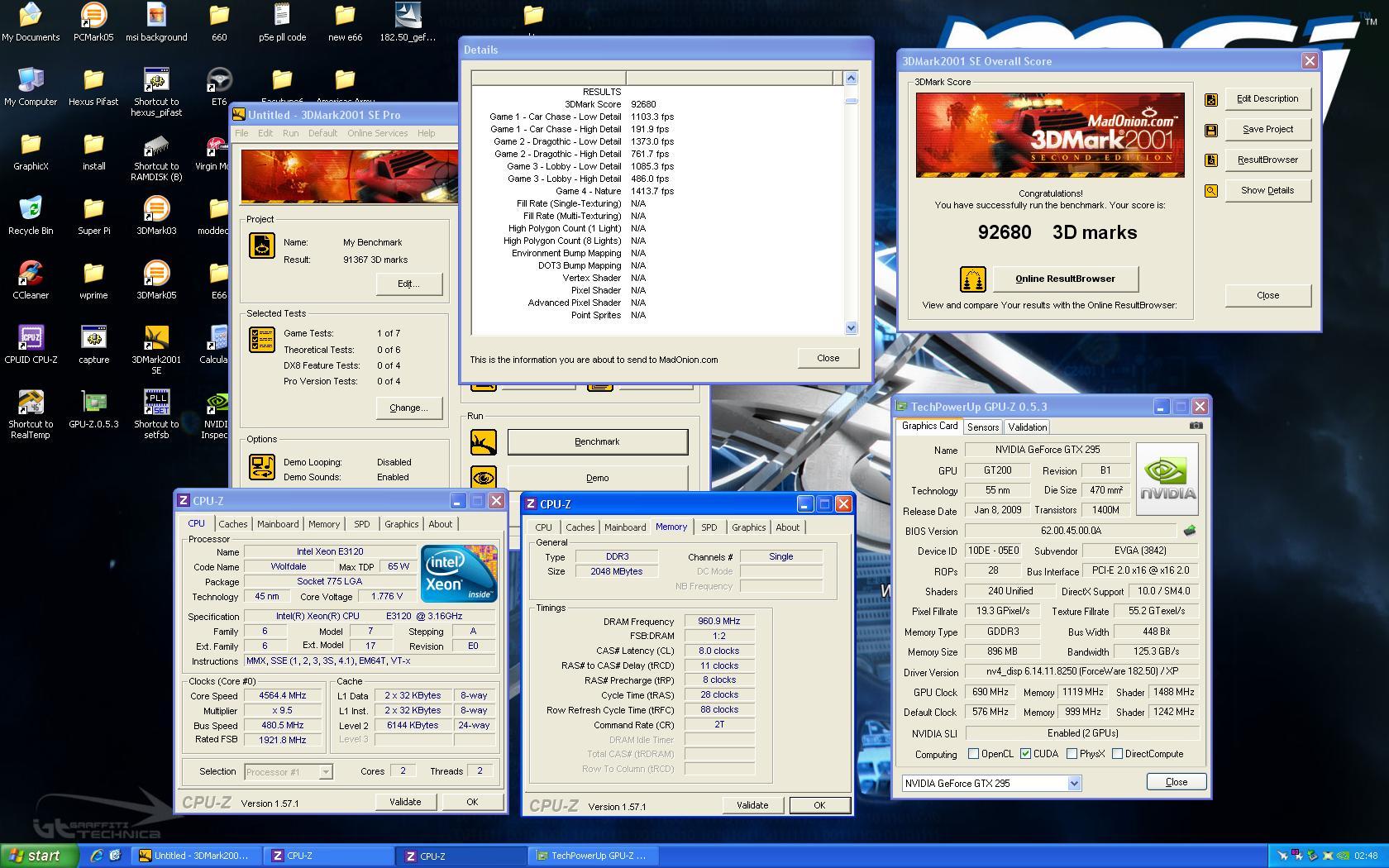1389x868 pixels.
Task: Launch the CPUID CPU-Z desktop shortcut
Action: (x=31, y=344)
